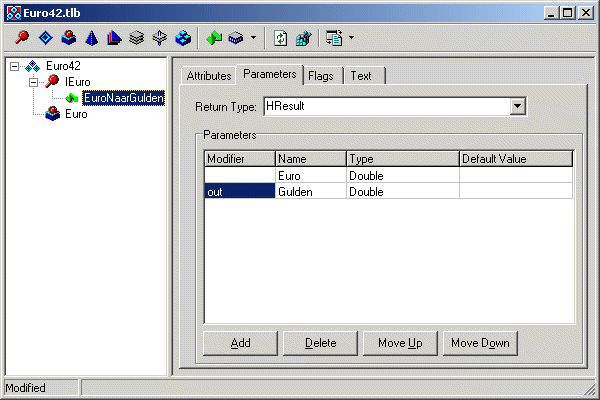Image resolution: width=600 pixels, height=400 pixels.
Task: Select the Gulden parameter name cell
Action: 310,191
